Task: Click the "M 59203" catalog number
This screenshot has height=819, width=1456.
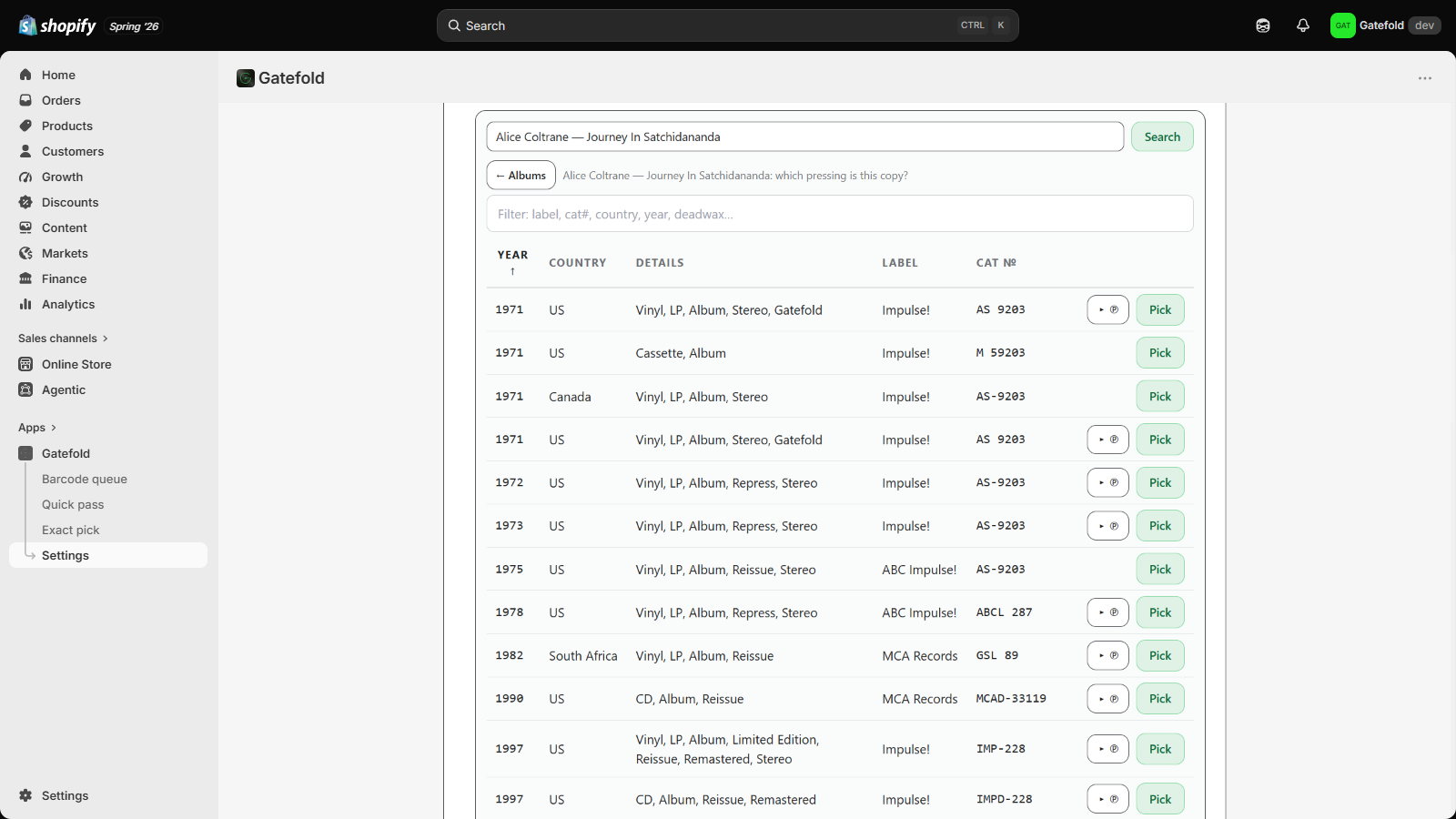Action: point(1001,353)
